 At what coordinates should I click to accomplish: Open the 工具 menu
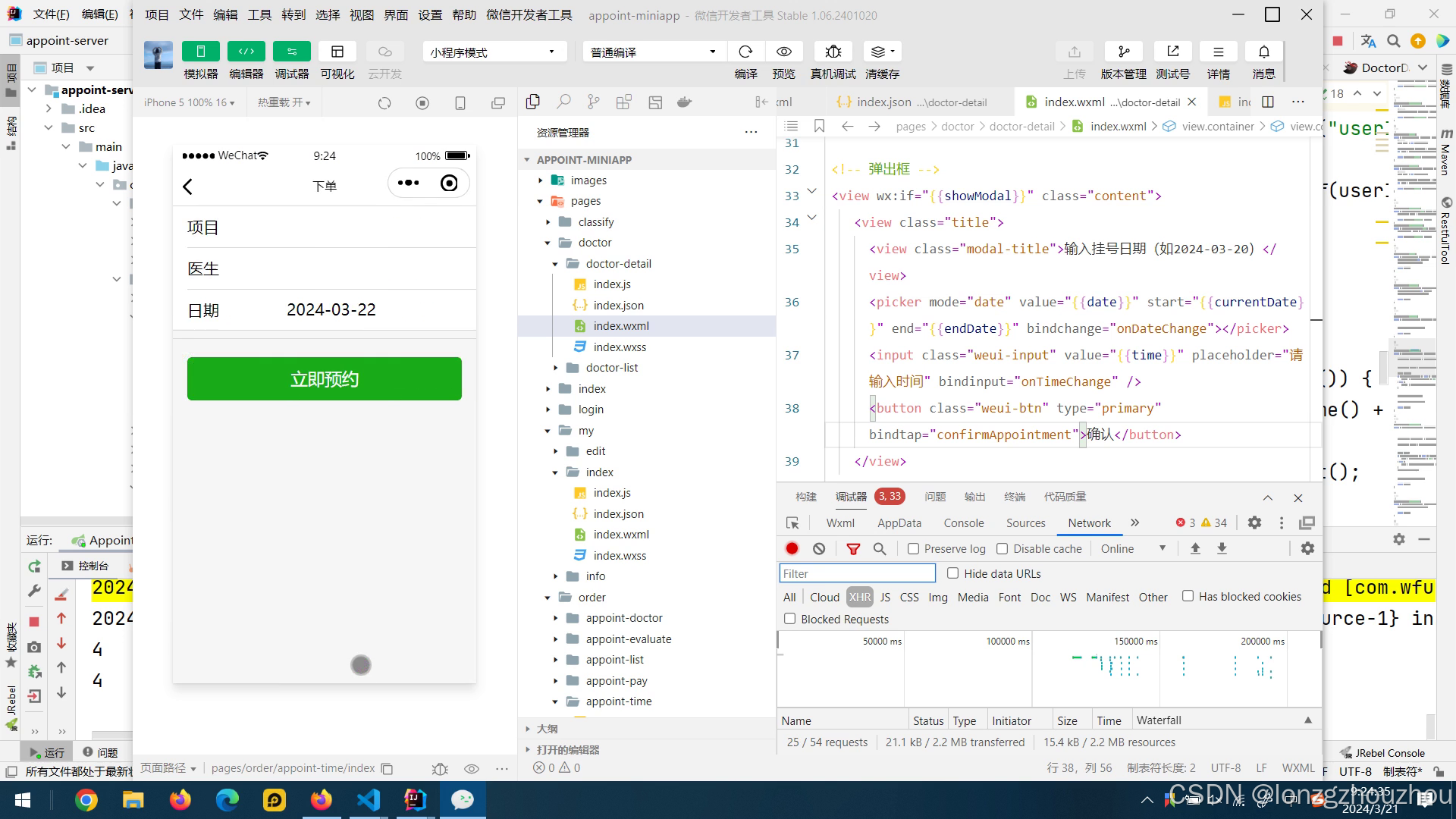point(259,14)
